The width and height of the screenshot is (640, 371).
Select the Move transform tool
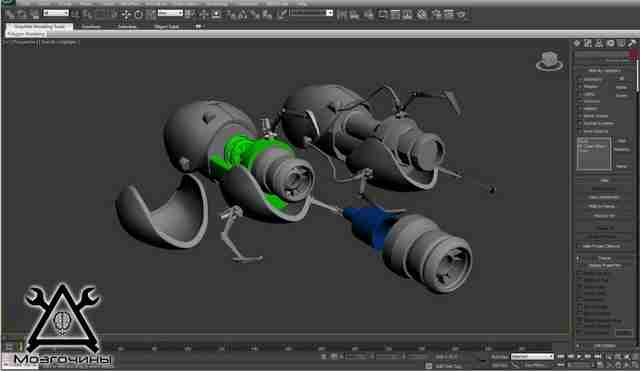126,15
